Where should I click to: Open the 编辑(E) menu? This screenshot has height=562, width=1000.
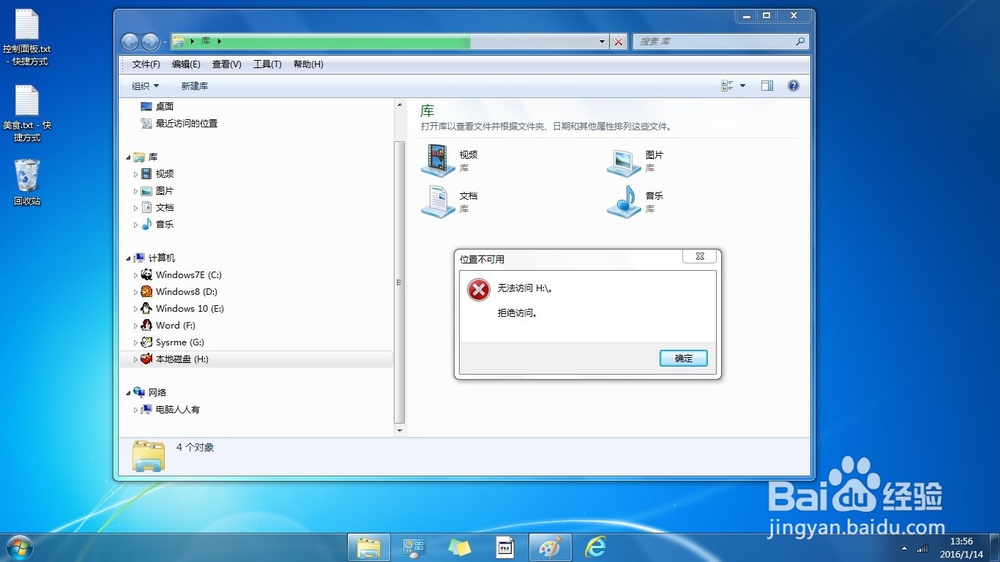(x=186, y=64)
